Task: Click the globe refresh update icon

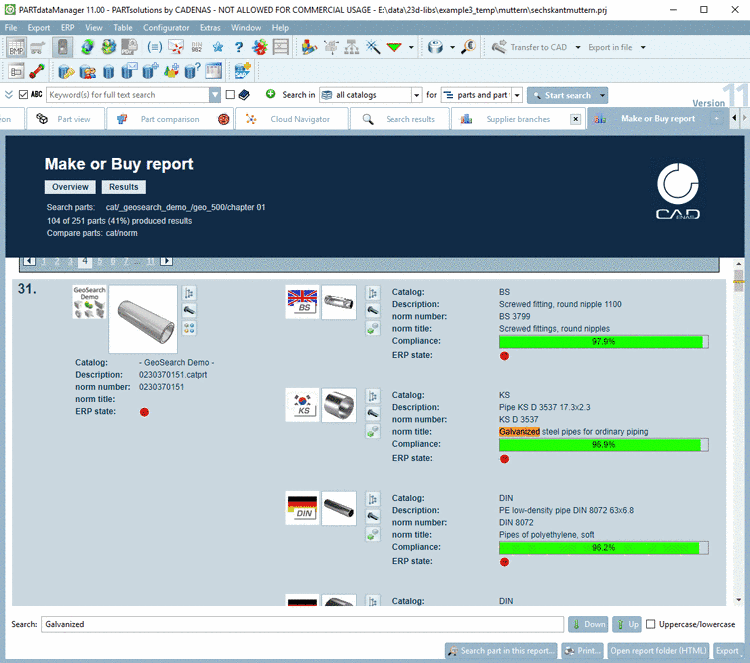Action: coord(87,47)
